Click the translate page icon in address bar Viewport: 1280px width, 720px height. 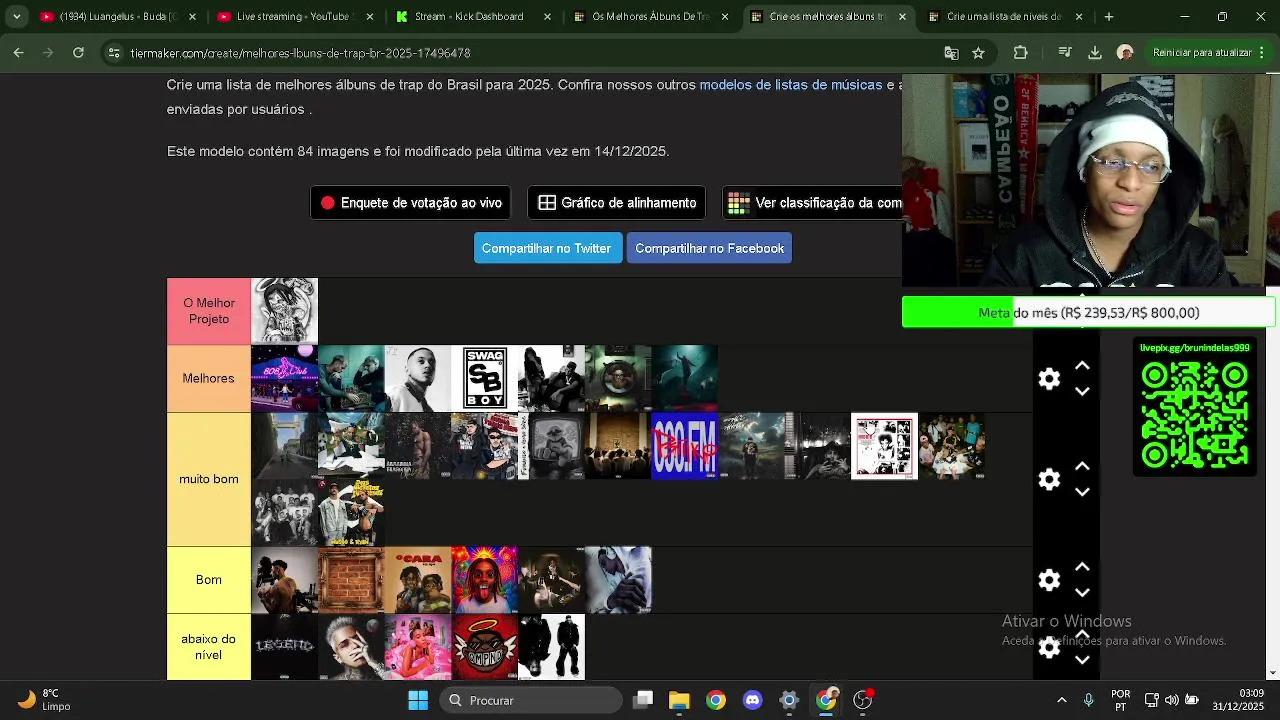[951, 53]
